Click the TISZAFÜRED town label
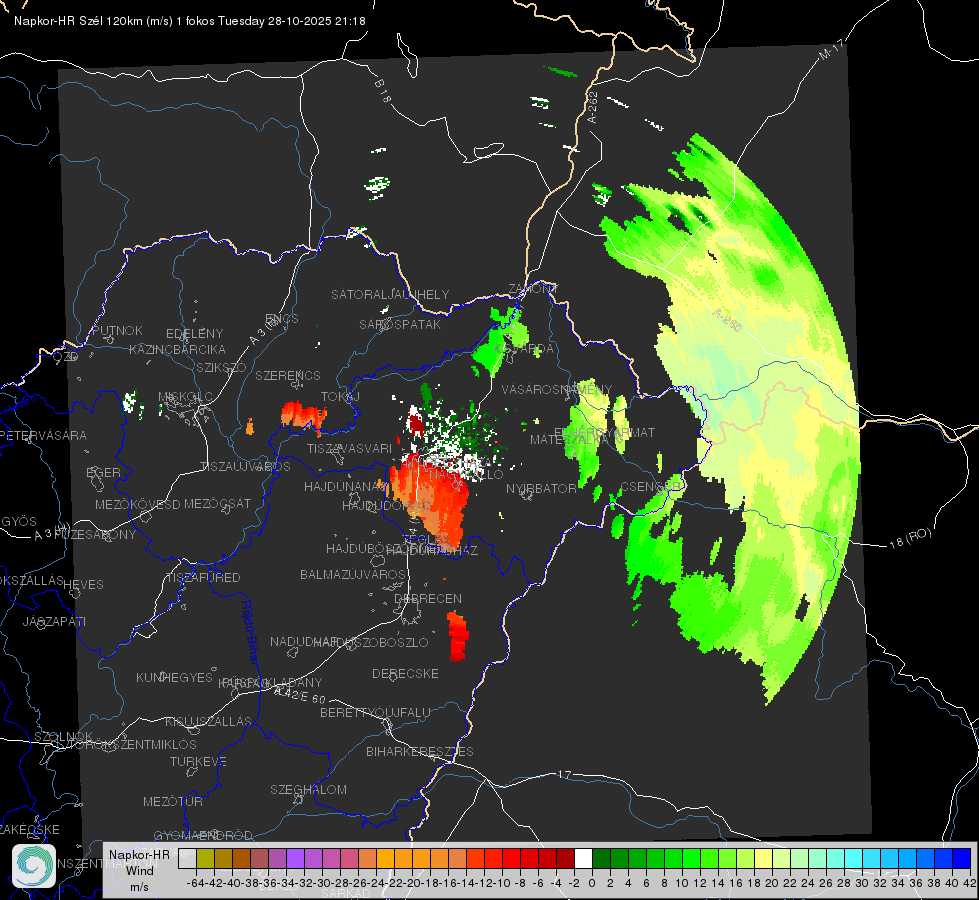Screen dimensions: 979x900 click(204, 578)
